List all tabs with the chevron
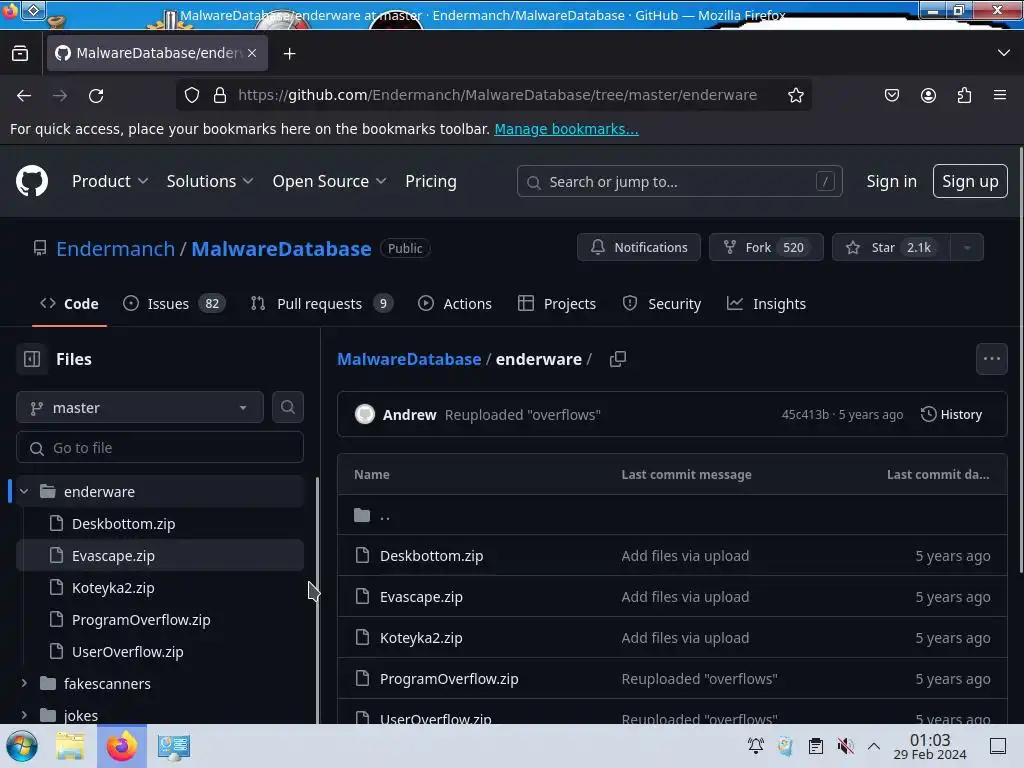This screenshot has width=1024, height=768. point(1004,53)
